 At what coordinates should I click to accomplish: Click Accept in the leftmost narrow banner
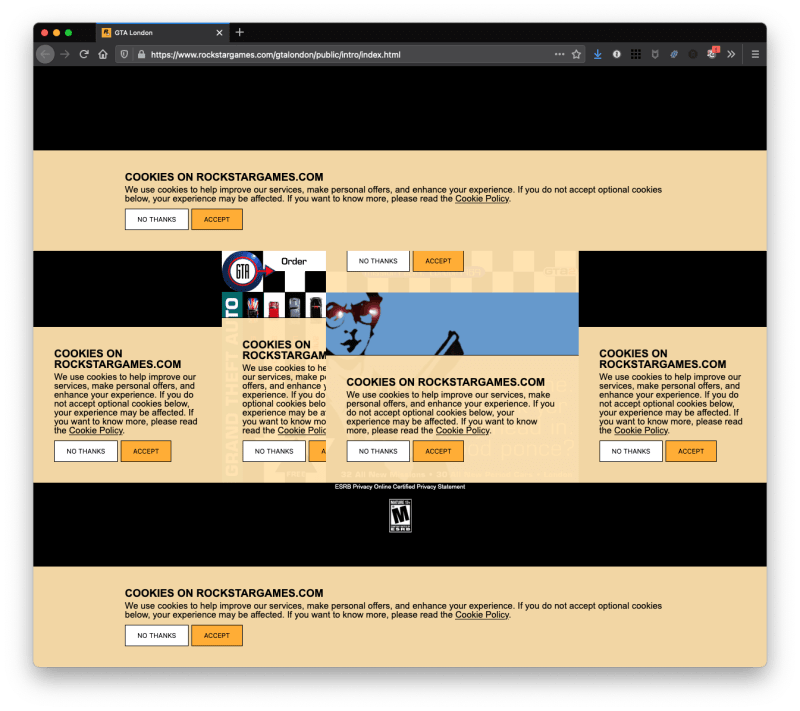point(146,451)
